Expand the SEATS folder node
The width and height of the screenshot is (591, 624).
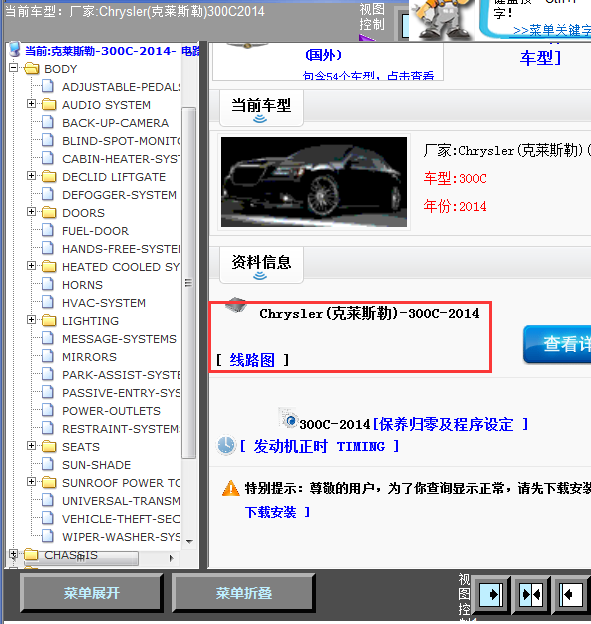(31, 446)
